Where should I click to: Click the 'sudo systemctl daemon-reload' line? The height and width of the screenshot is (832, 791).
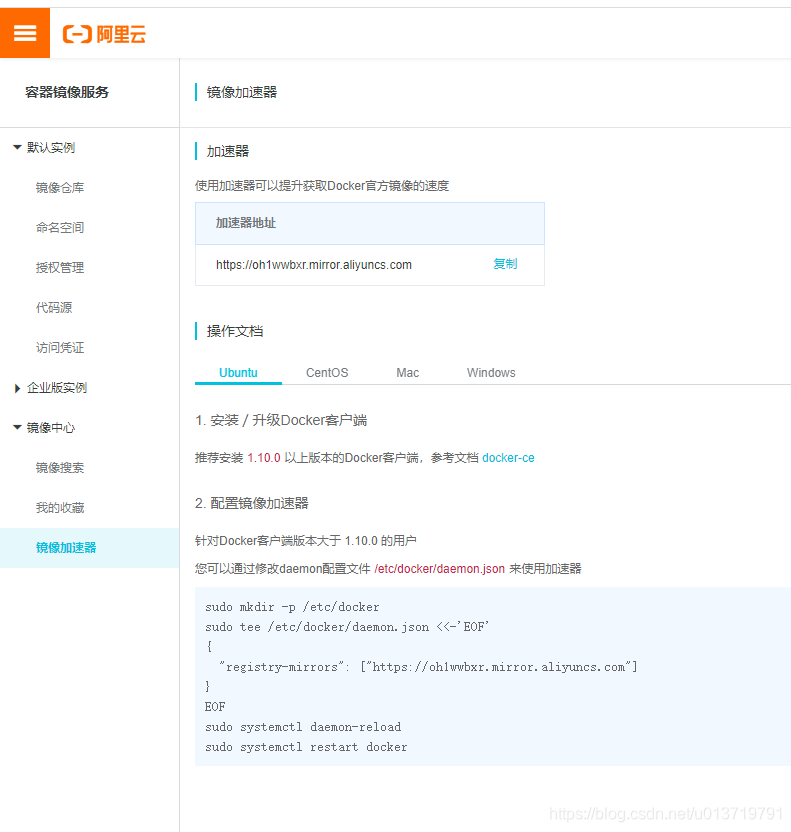(x=303, y=727)
